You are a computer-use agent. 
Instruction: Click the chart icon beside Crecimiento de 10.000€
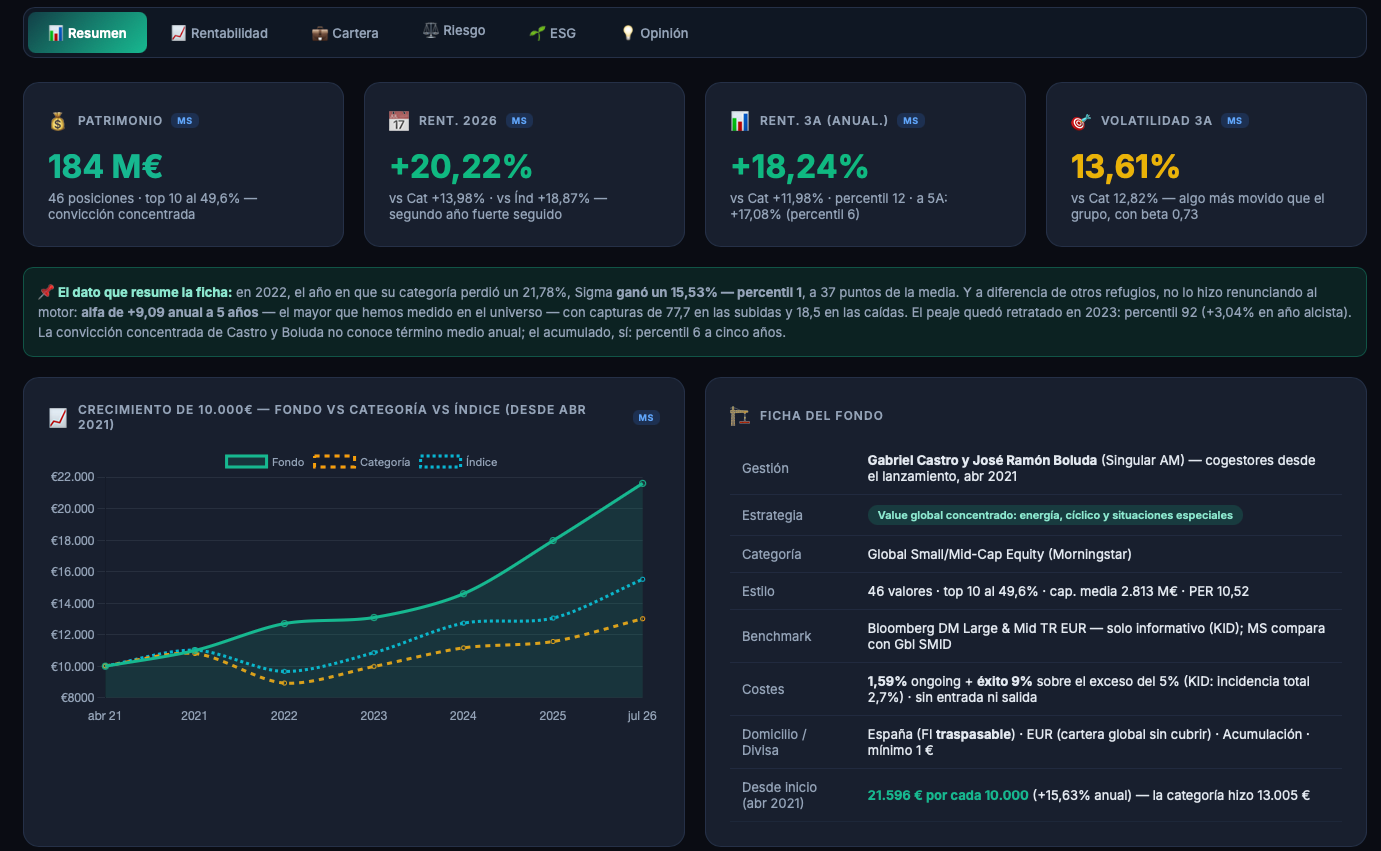(57, 417)
